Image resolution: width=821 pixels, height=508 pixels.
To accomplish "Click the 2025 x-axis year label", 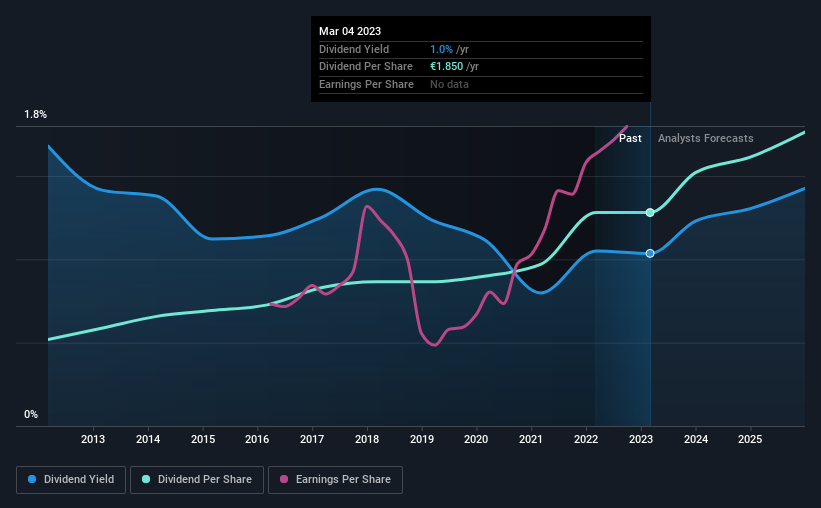I will (750, 439).
